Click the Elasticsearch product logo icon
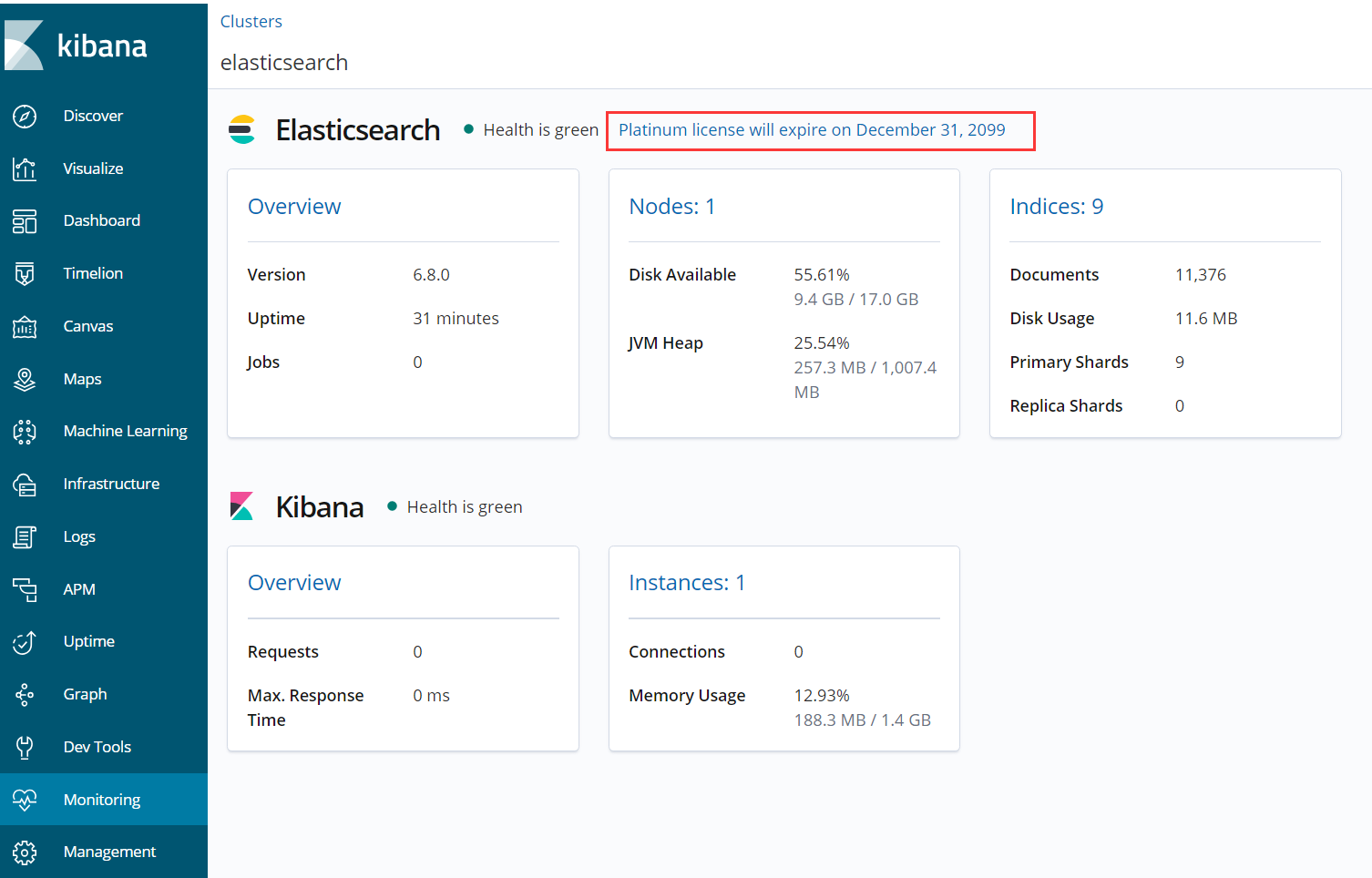The width and height of the screenshot is (1372, 878). (x=241, y=129)
